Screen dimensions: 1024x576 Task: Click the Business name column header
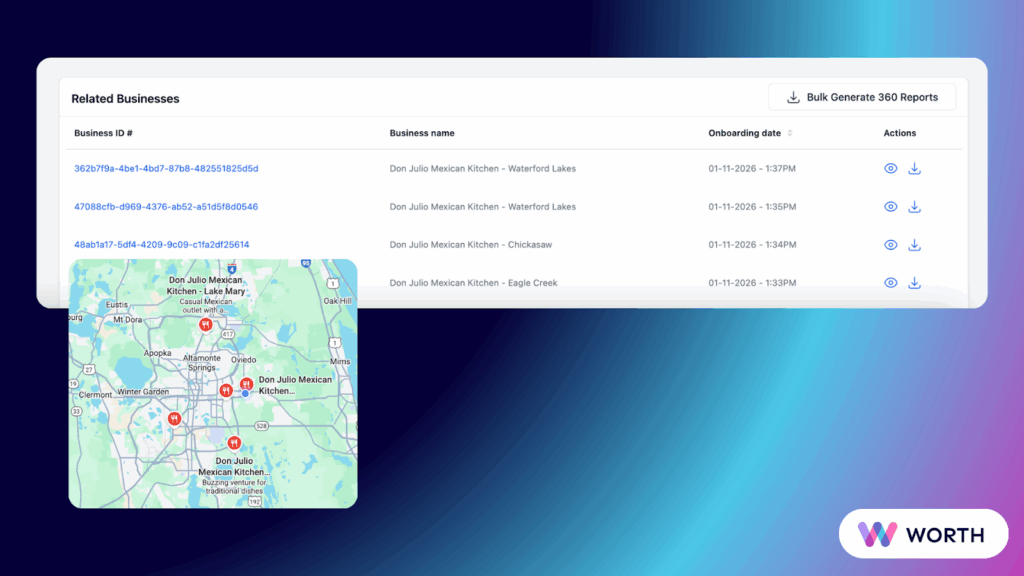pyautogui.click(x=422, y=133)
